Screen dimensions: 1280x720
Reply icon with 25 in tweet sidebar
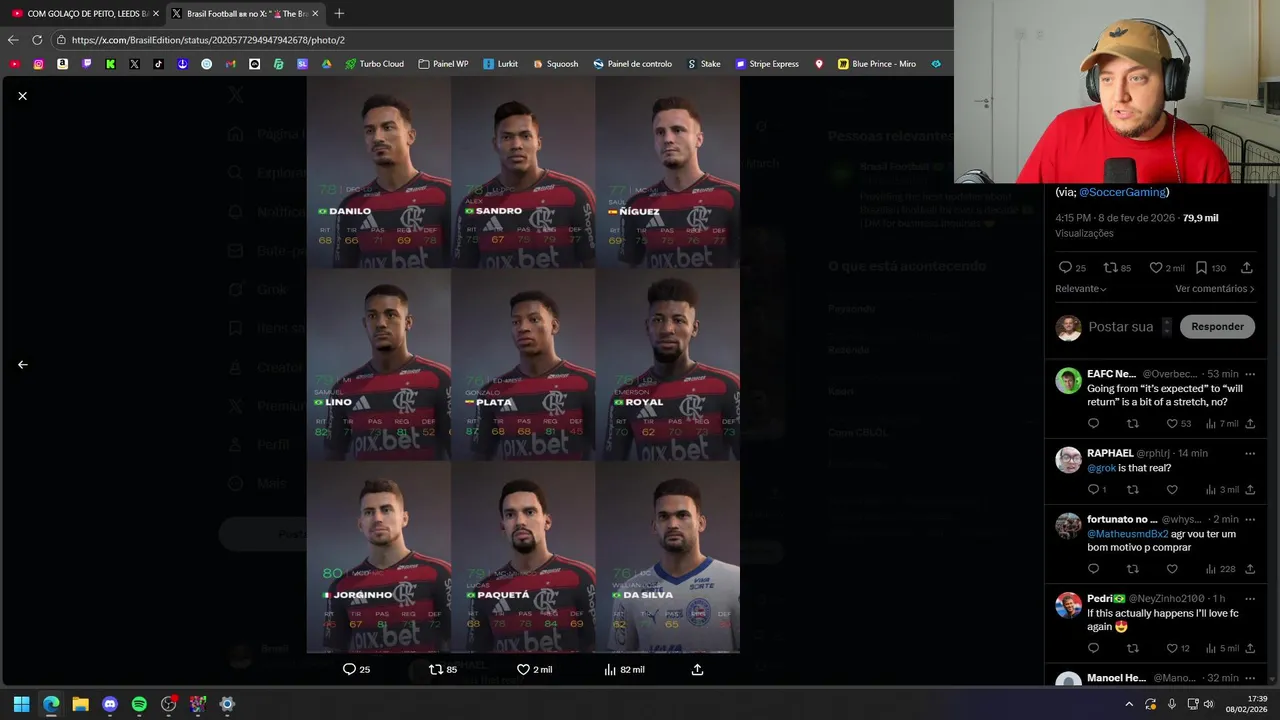pos(1072,268)
